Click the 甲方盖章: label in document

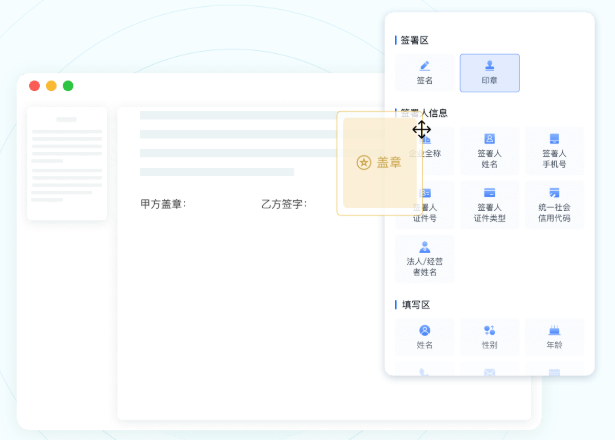pyautogui.click(x=163, y=204)
